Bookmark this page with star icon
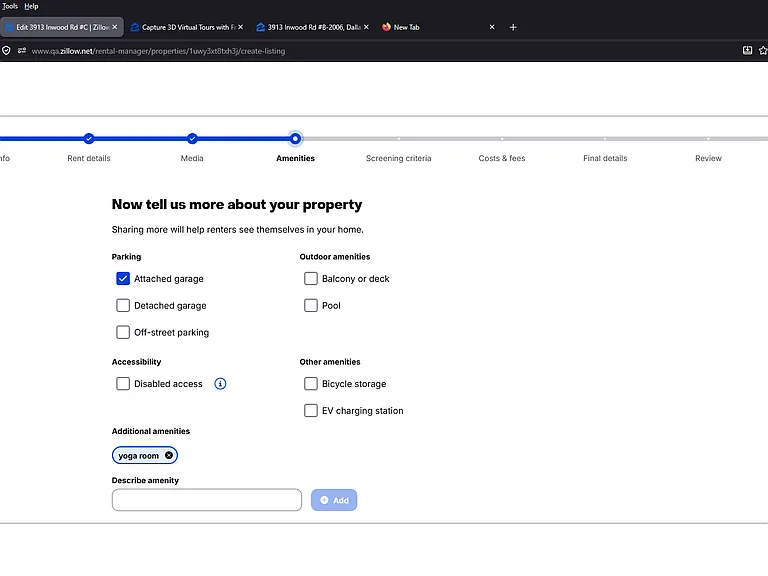This screenshot has width=768, height=576. tap(763, 50)
